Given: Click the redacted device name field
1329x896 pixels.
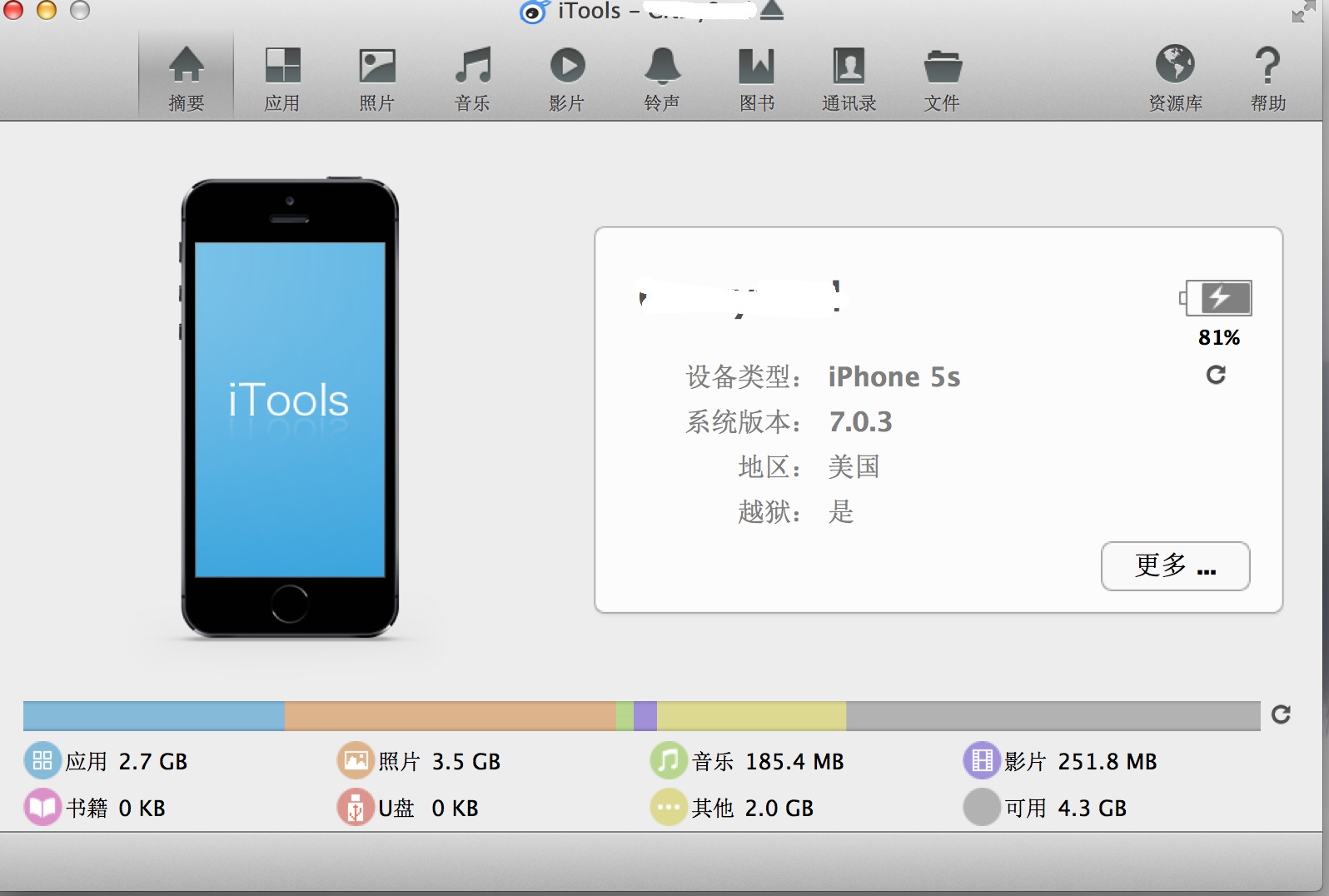Looking at the screenshot, I should click(743, 299).
